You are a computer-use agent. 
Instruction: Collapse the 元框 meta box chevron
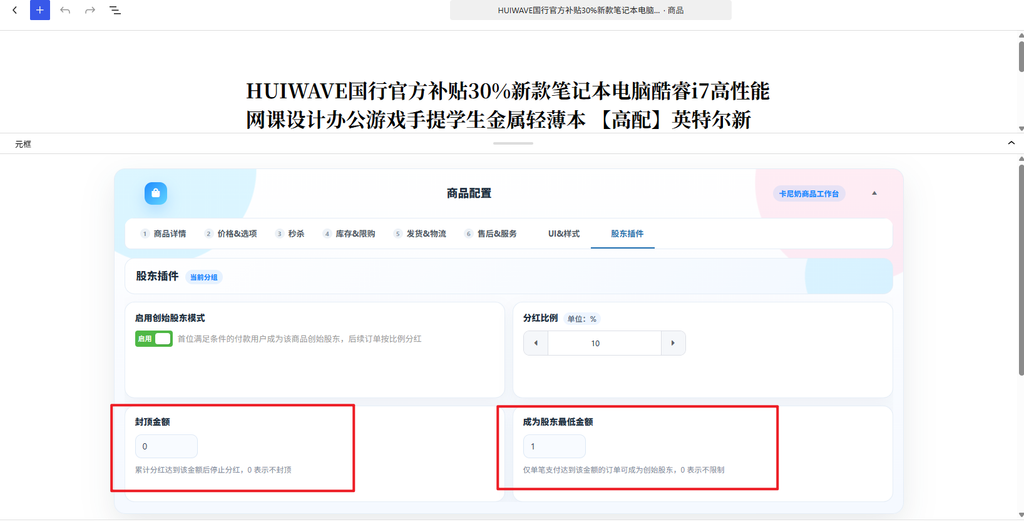(x=1011, y=143)
